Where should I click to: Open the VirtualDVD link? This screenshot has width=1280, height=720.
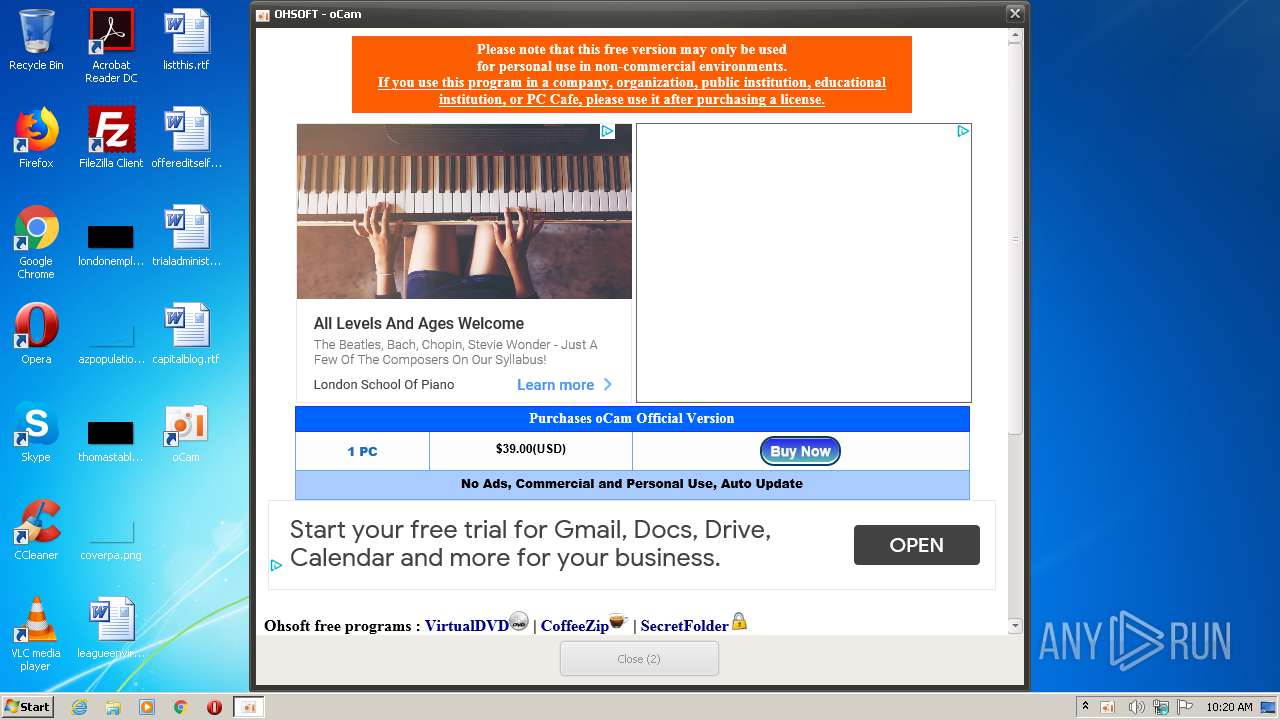tap(467, 626)
